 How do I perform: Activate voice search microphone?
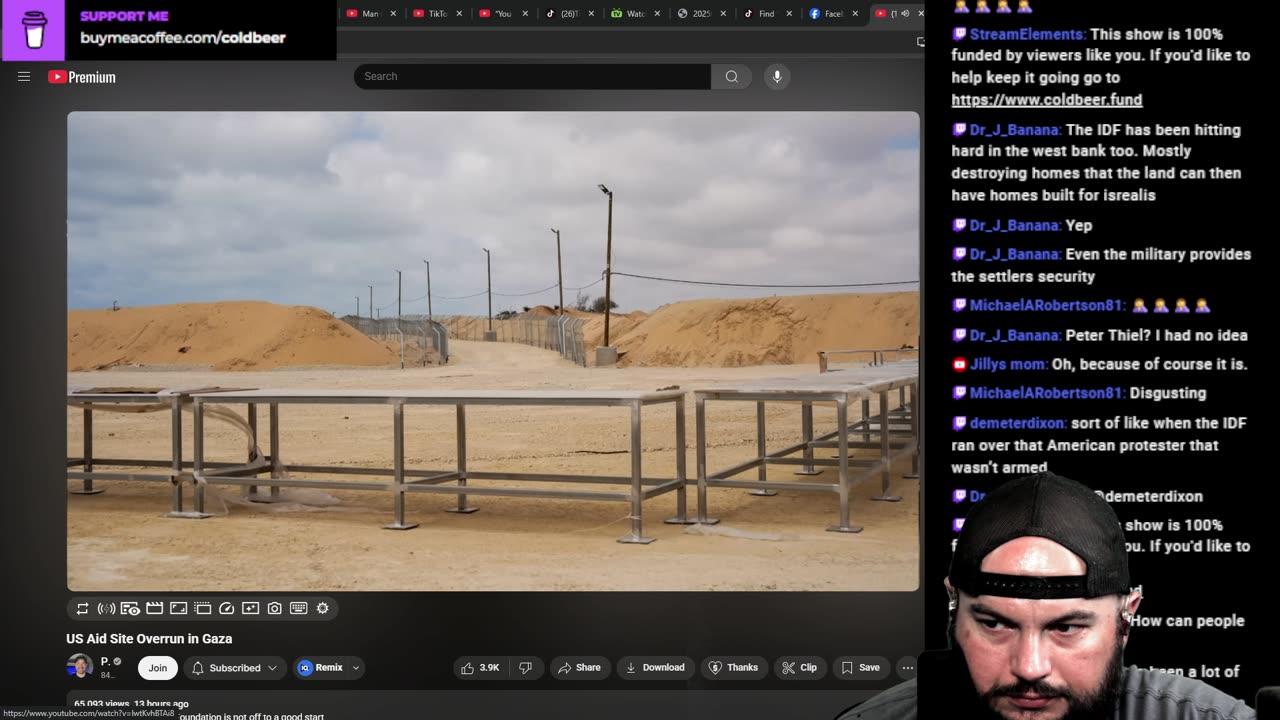click(x=777, y=76)
